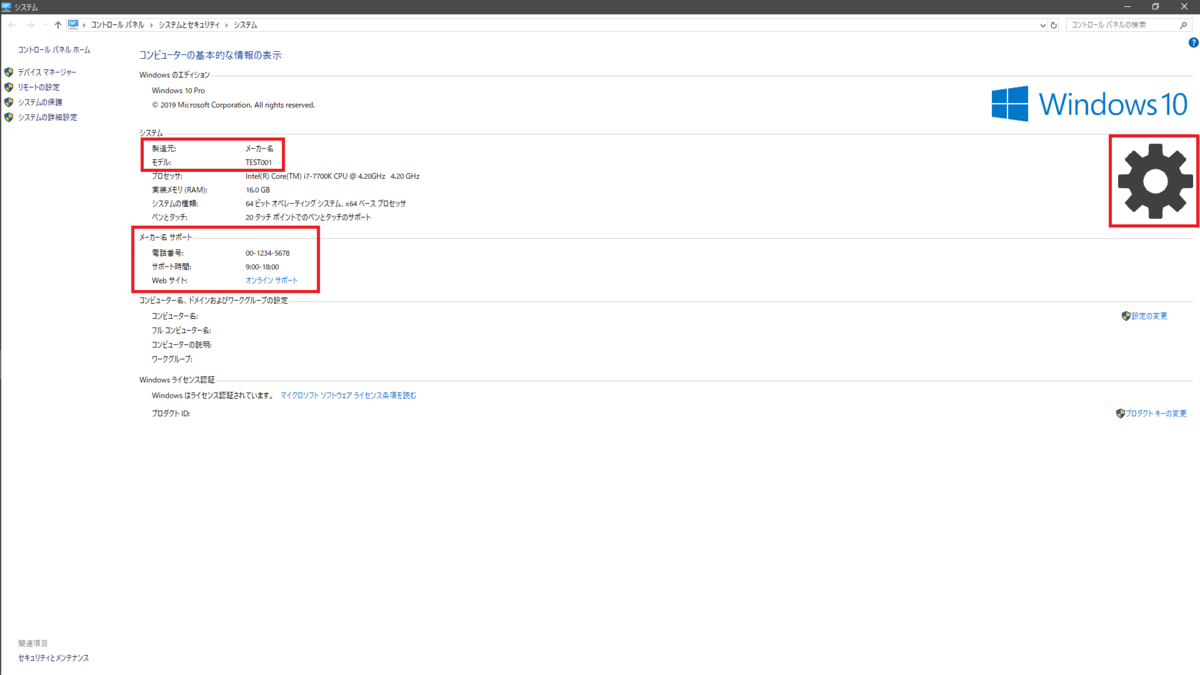Click the フル コンピューター名: label
1200x675 pixels.
[x=181, y=330]
